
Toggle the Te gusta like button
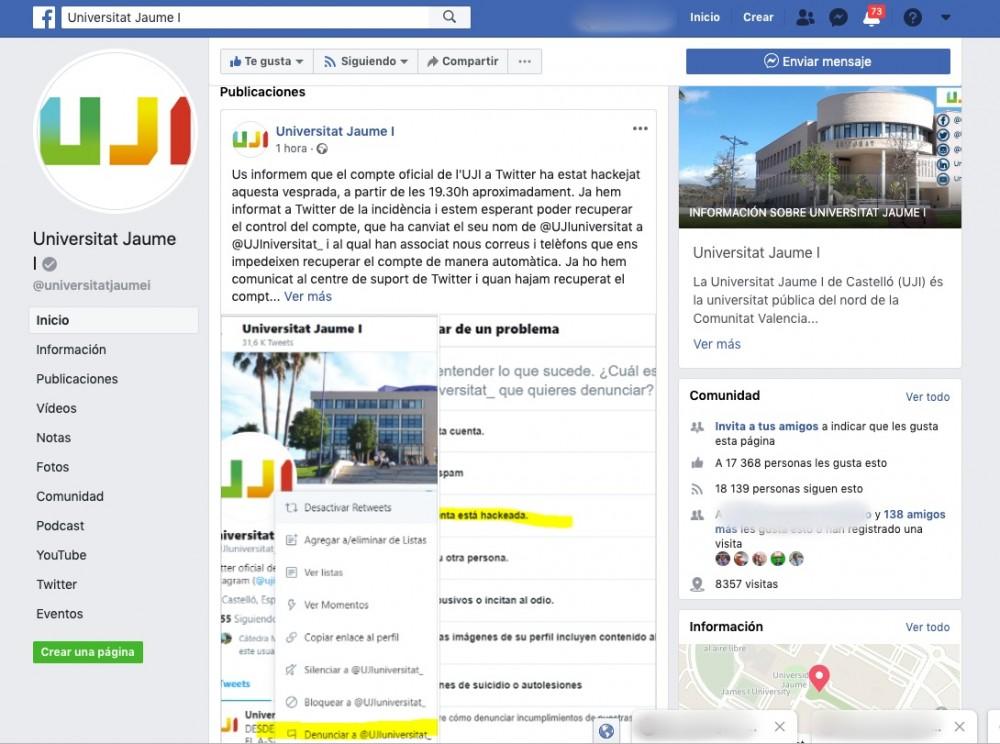[265, 61]
